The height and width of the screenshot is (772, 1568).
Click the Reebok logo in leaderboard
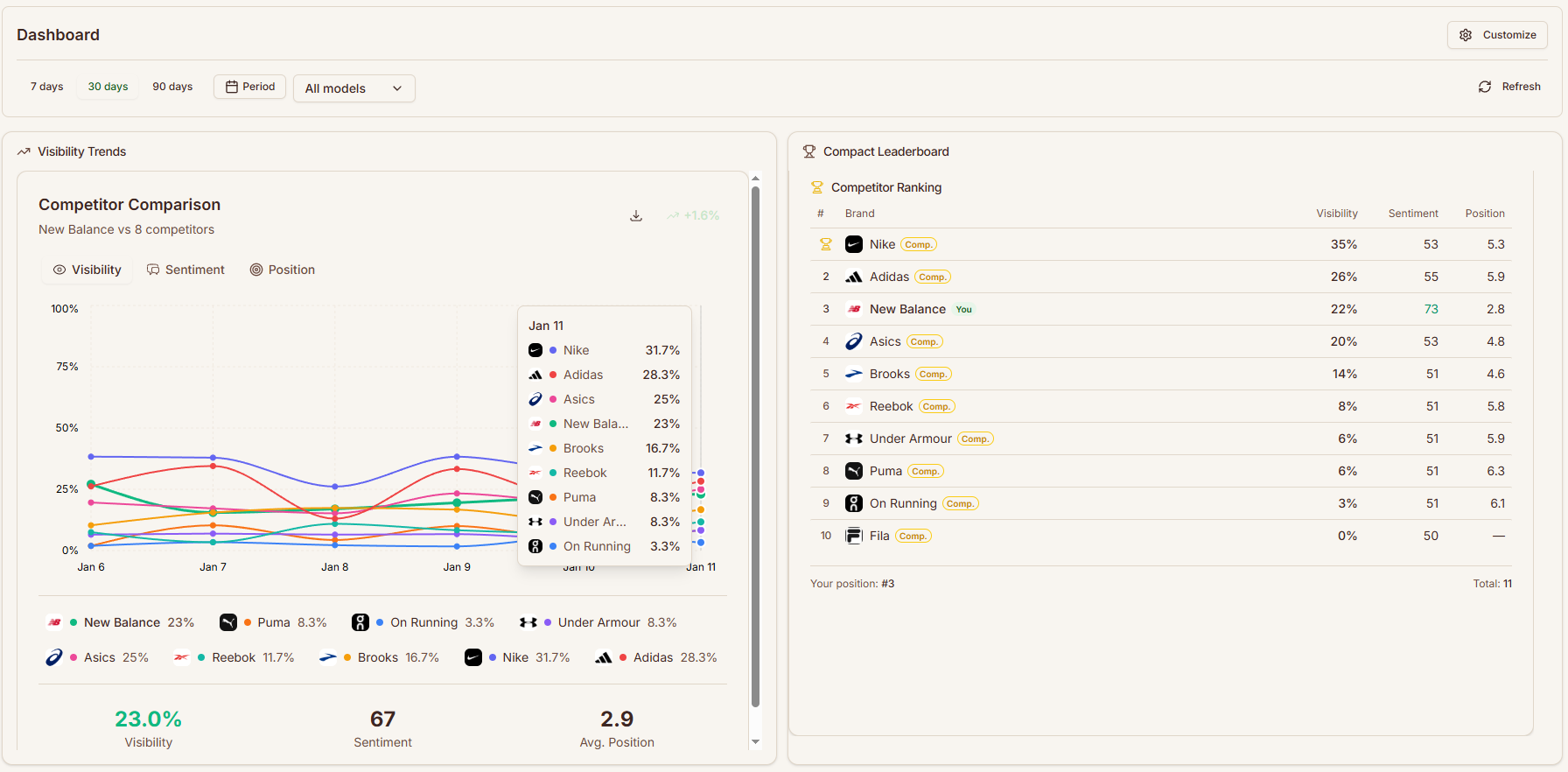[854, 406]
